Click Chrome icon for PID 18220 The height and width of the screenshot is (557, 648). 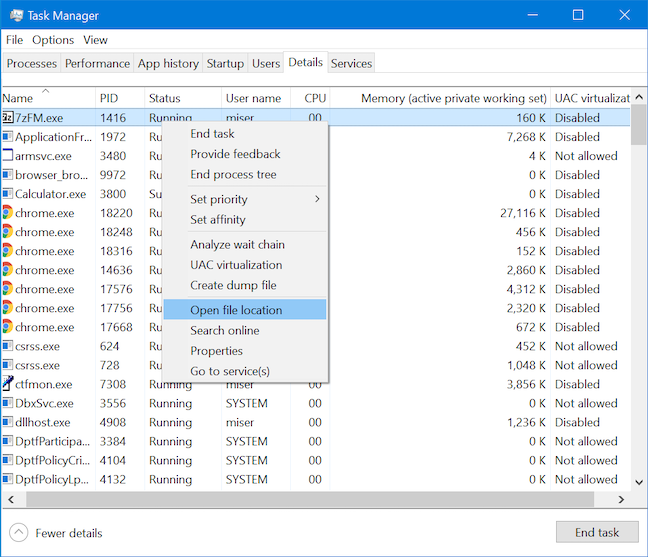click(8, 212)
